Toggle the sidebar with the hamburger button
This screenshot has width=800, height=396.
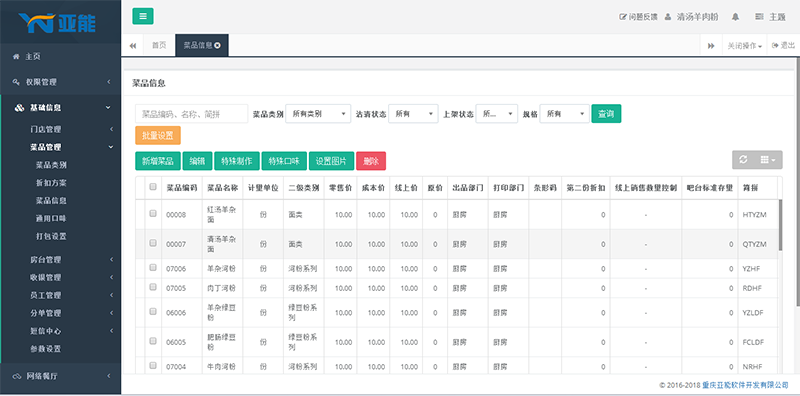[x=143, y=16]
